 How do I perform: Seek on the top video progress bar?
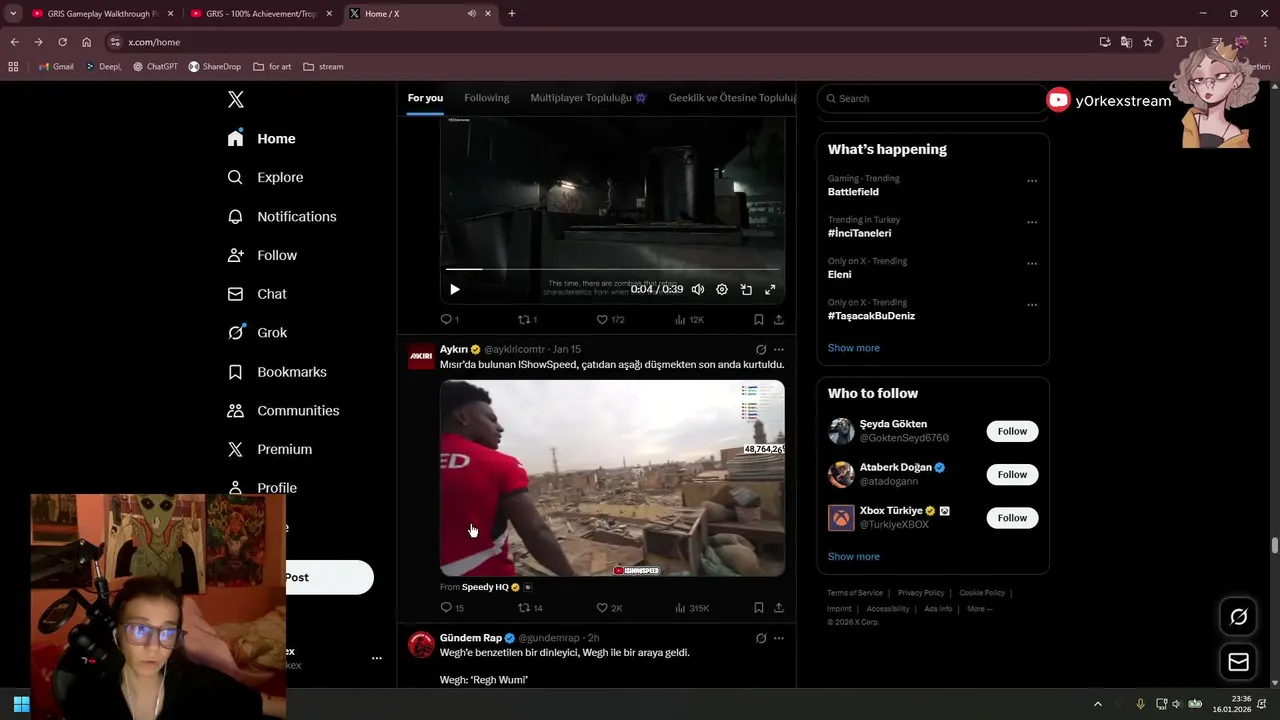click(612, 269)
